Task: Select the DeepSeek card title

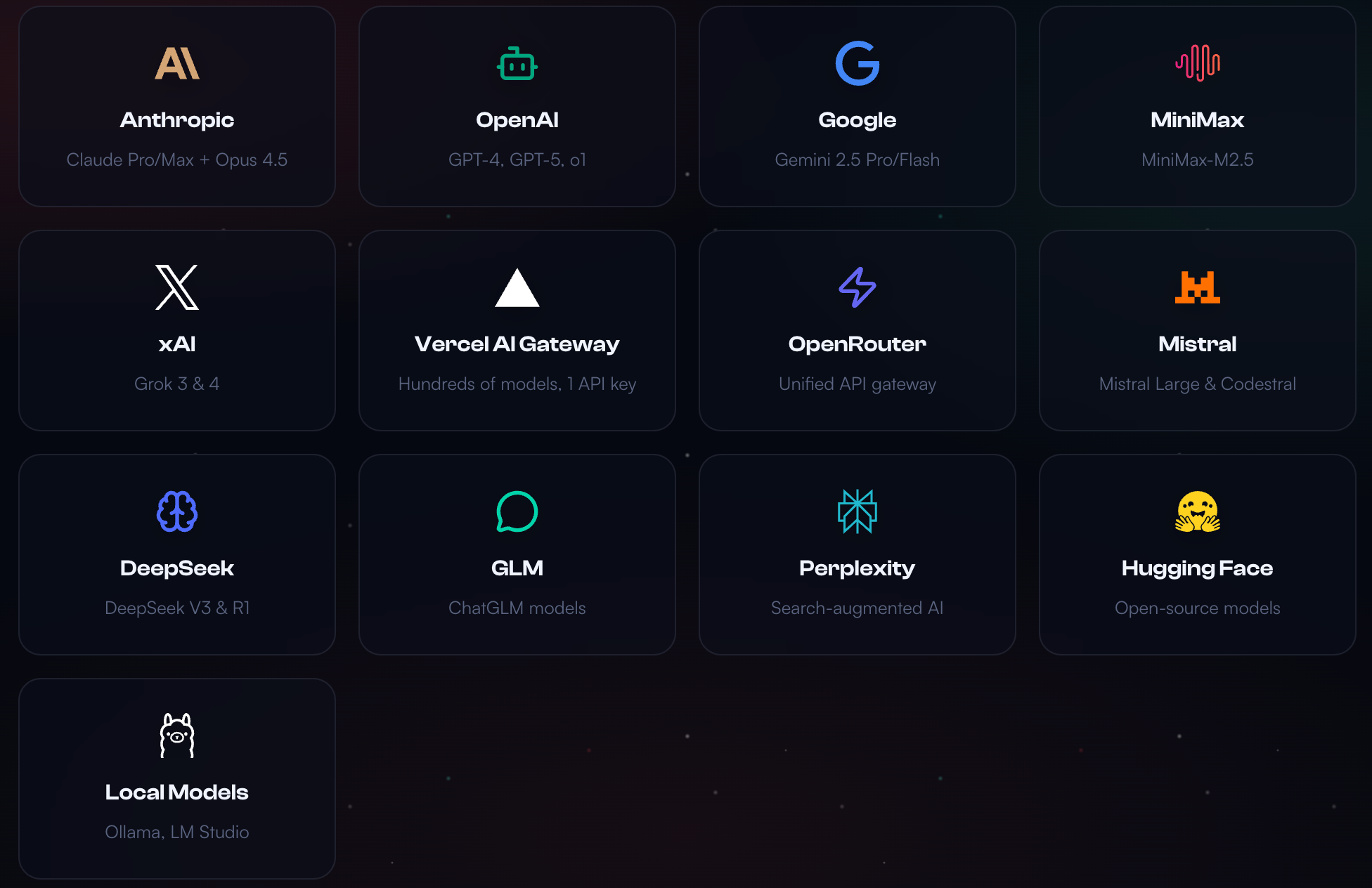Action: (x=177, y=568)
